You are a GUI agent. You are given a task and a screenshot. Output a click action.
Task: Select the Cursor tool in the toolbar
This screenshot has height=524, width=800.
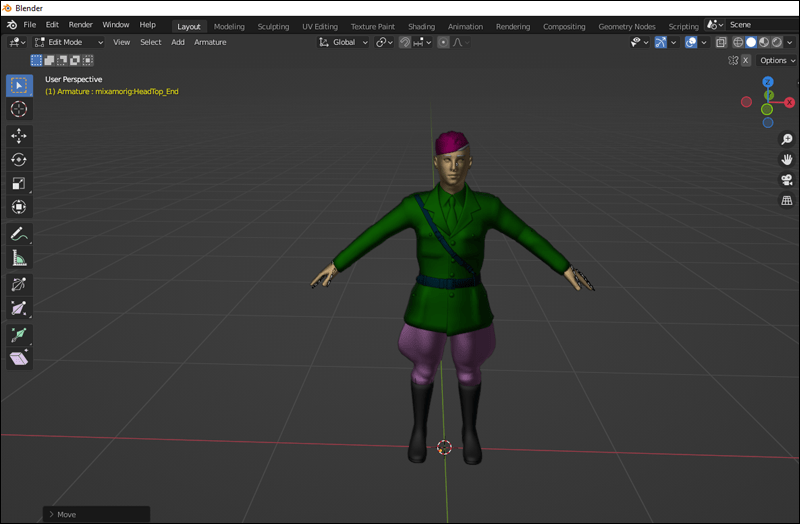click(x=19, y=109)
